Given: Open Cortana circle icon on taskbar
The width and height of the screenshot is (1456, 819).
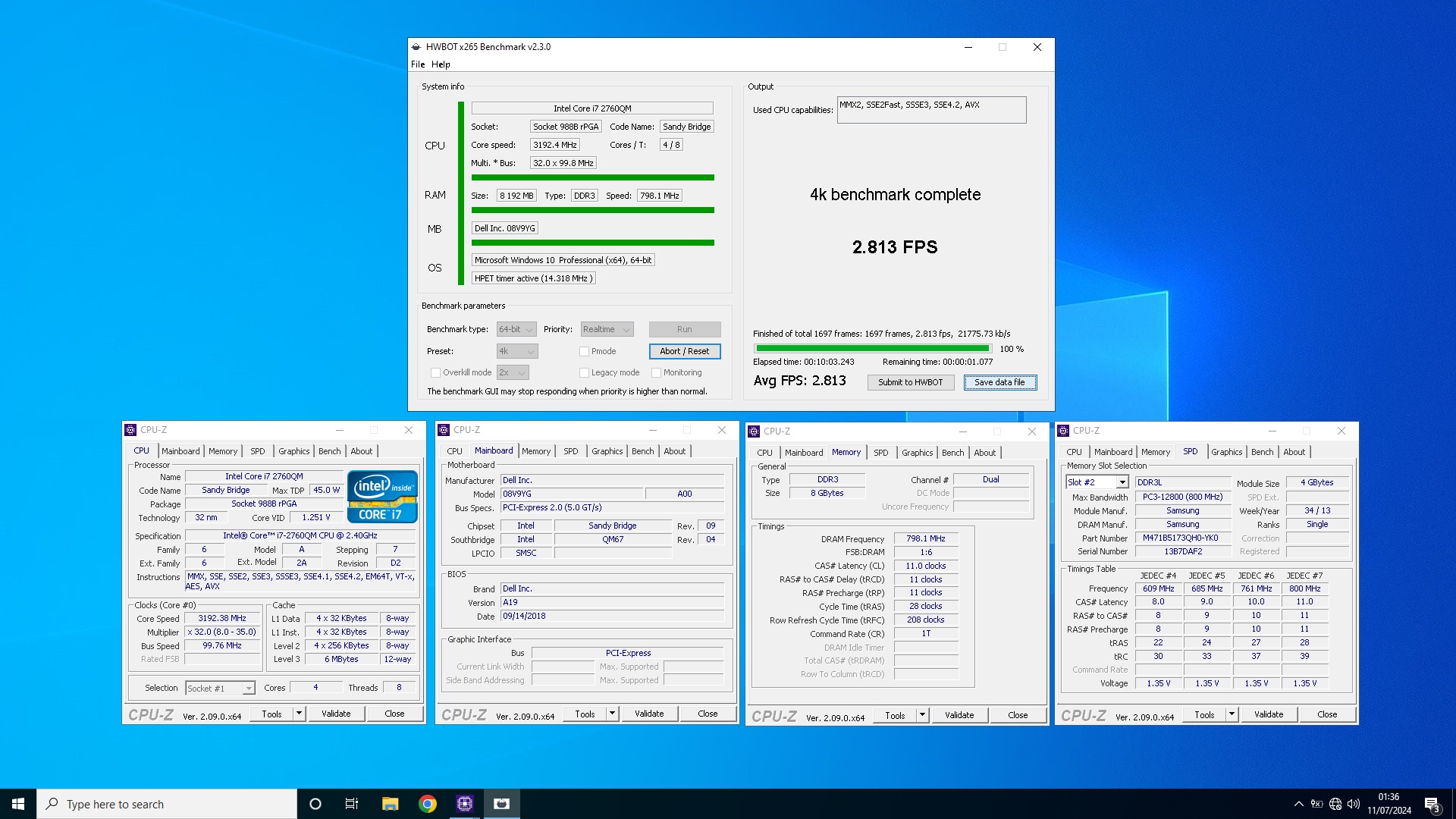Looking at the screenshot, I should (315, 804).
